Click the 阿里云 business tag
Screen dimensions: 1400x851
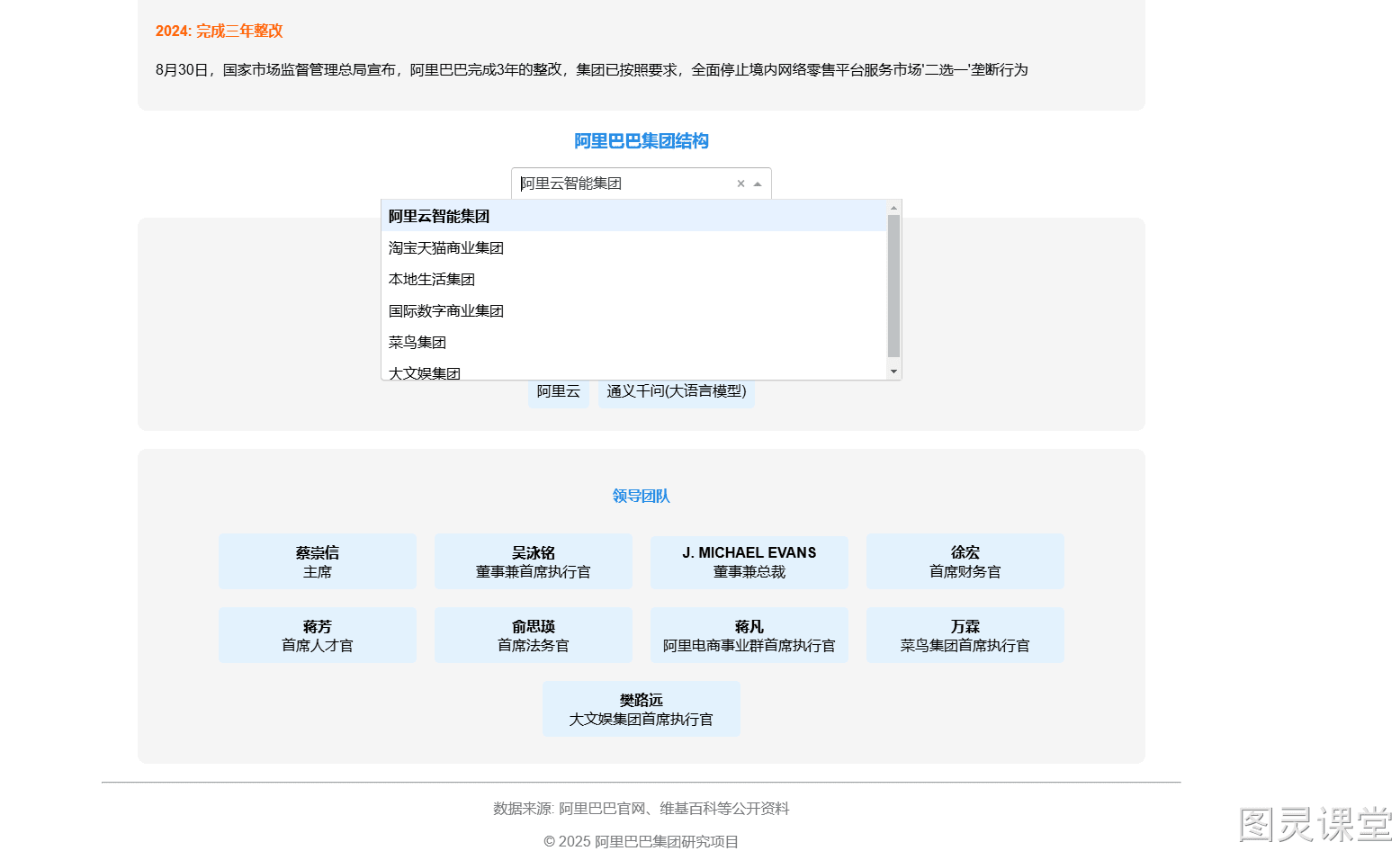tap(558, 391)
